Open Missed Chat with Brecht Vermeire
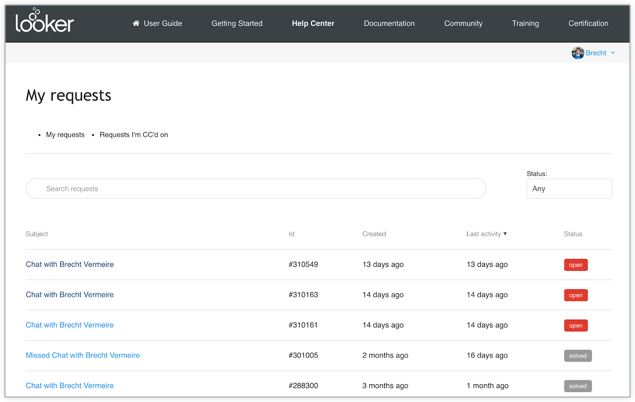635x402 pixels. [x=82, y=355]
